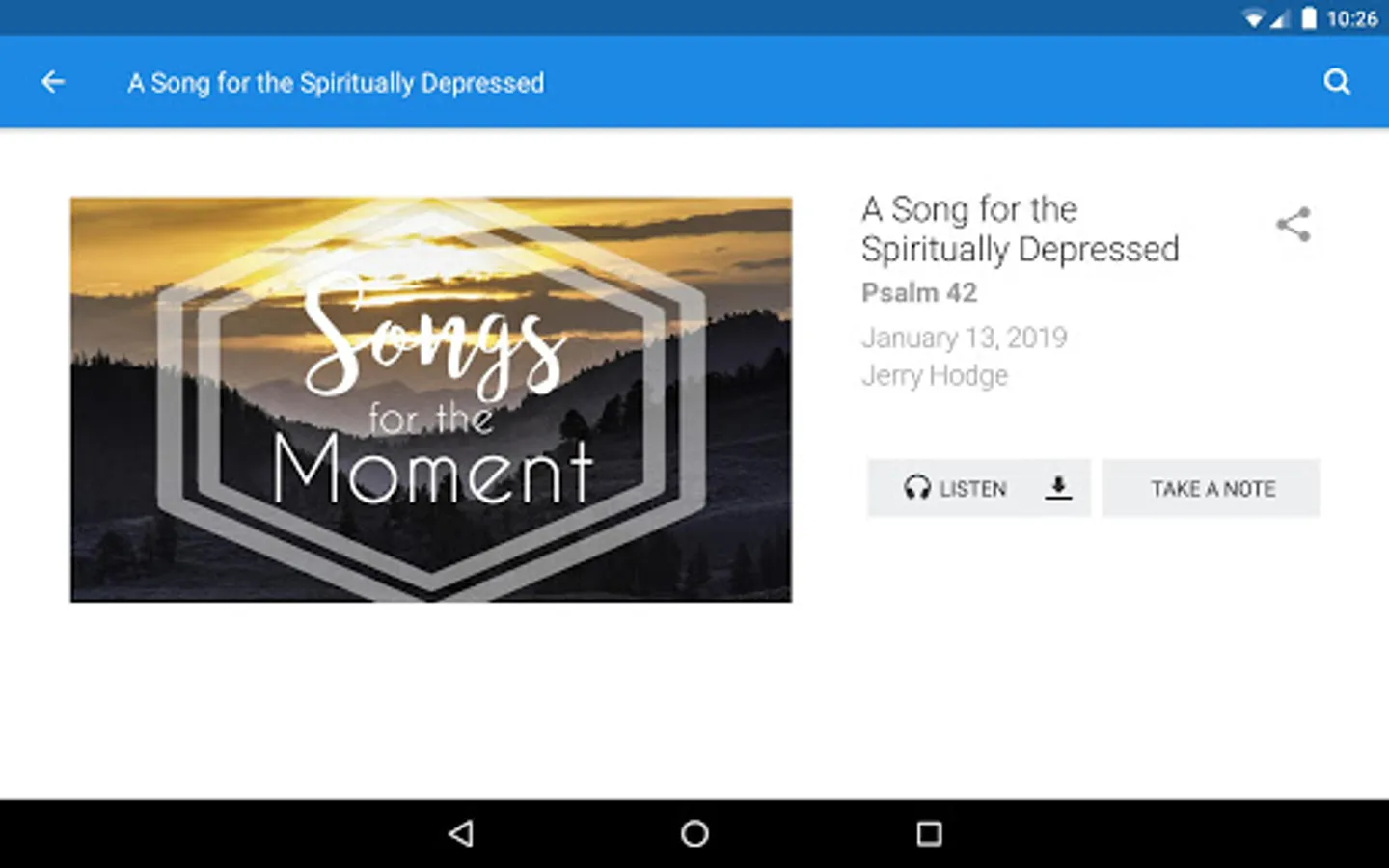
Task: Open the Take a Note button
Action: click(x=1212, y=488)
